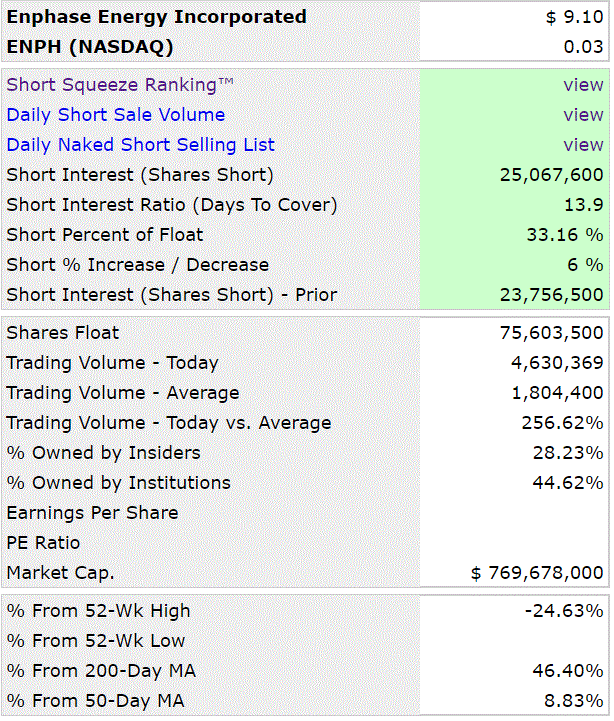The image size is (614, 721).
Task: Click the 200-Day MA value 46.40%
Action: (x=568, y=671)
